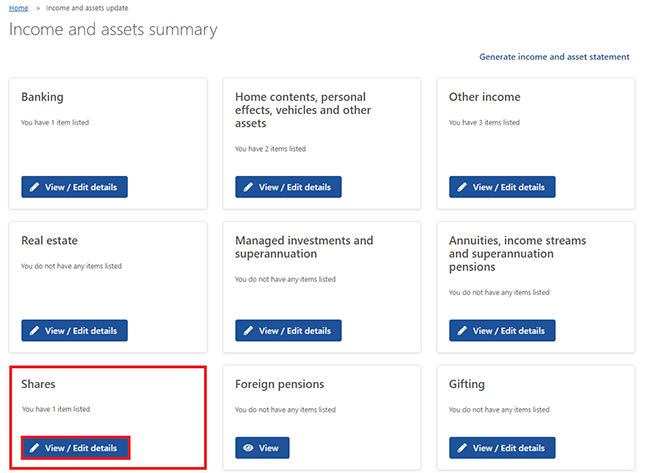The height and width of the screenshot is (473, 650).
Task: Click pencil icon in Gifting card
Action: 462,448
